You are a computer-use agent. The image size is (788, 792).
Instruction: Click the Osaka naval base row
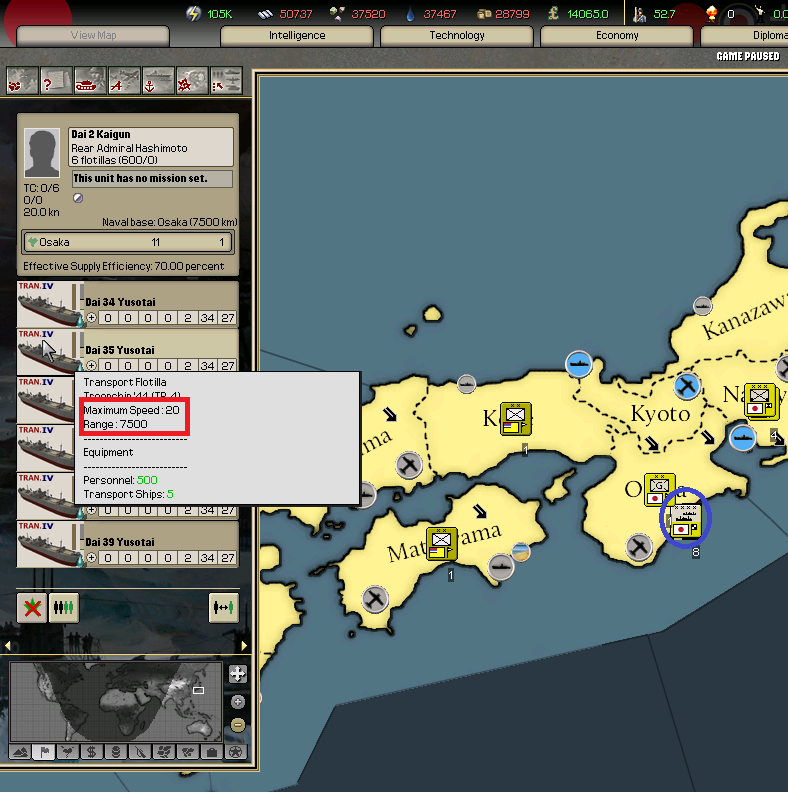pyautogui.click(x=128, y=242)
